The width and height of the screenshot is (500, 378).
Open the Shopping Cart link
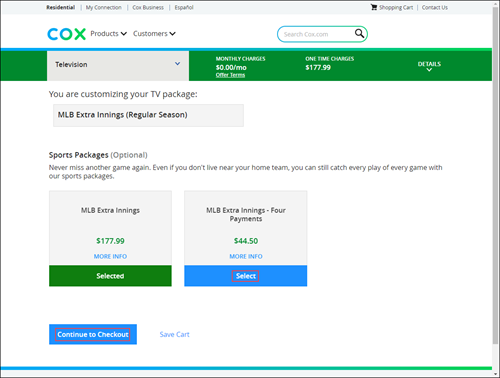[396, 7]
